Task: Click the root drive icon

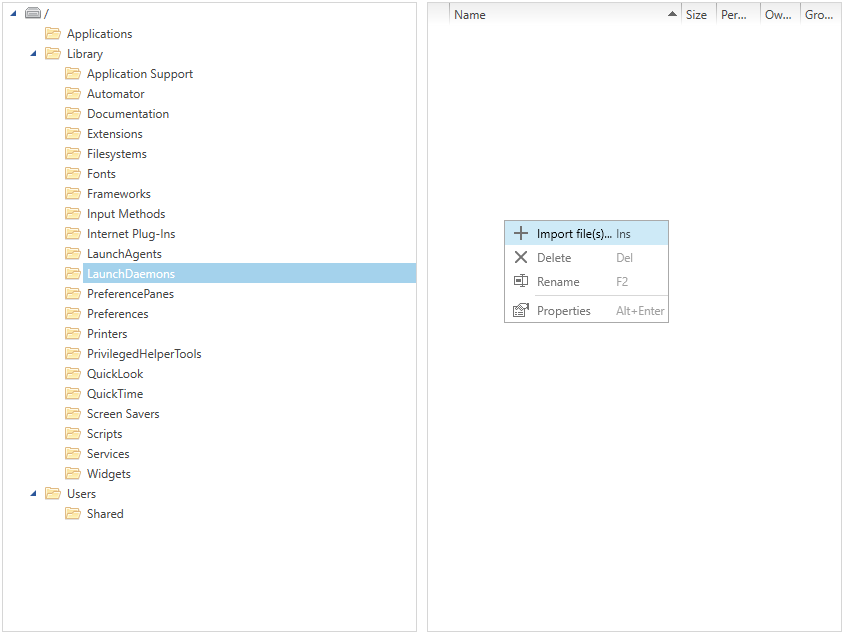Action: [33, 13]
